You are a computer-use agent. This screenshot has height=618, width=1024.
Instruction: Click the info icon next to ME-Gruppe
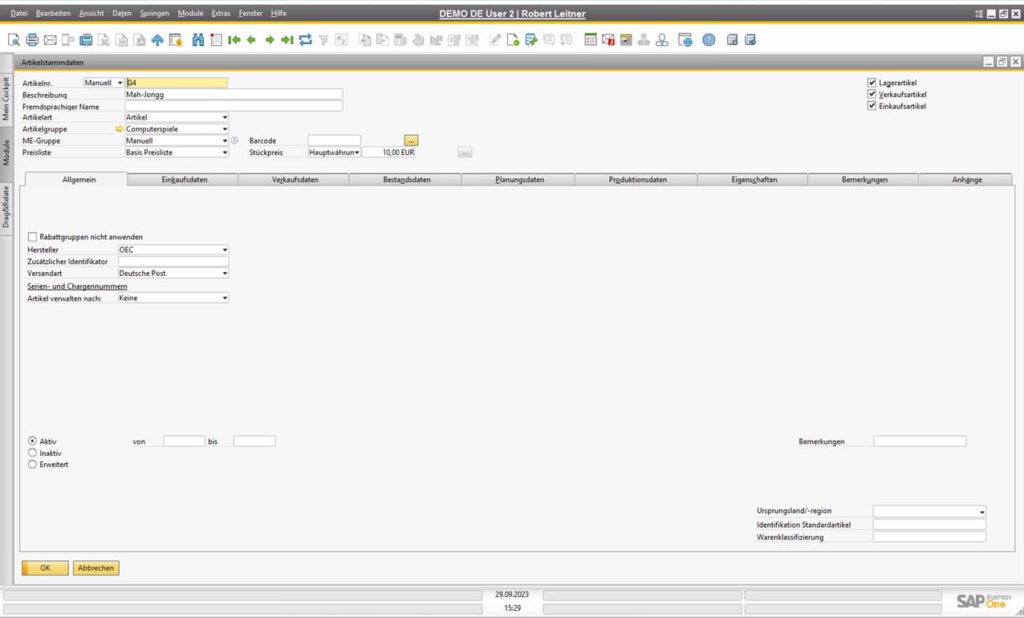point(234,140)
